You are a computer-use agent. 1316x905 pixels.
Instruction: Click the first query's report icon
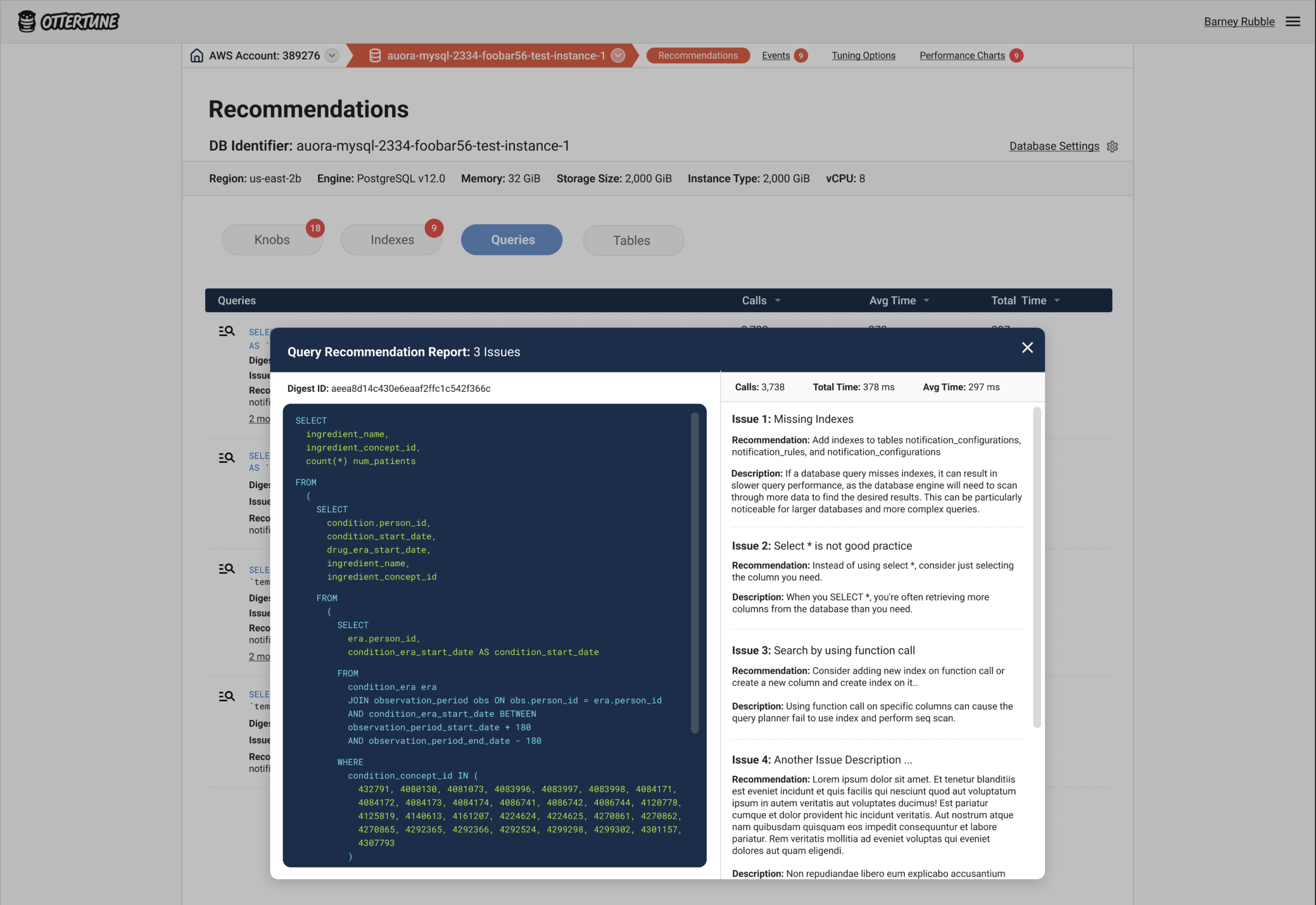point(227,331)
